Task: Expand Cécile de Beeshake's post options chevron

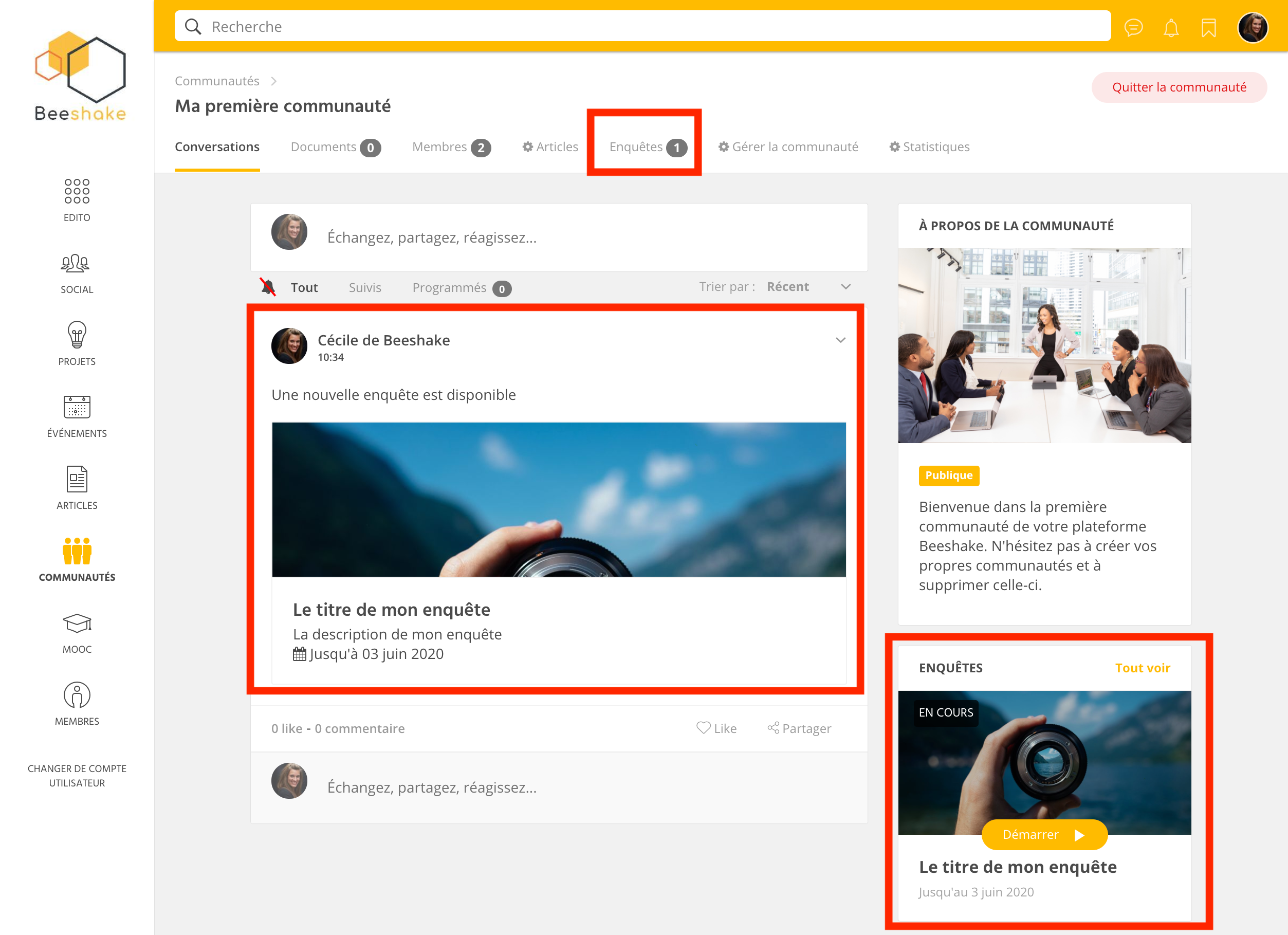Action: (x=840, y=340)
